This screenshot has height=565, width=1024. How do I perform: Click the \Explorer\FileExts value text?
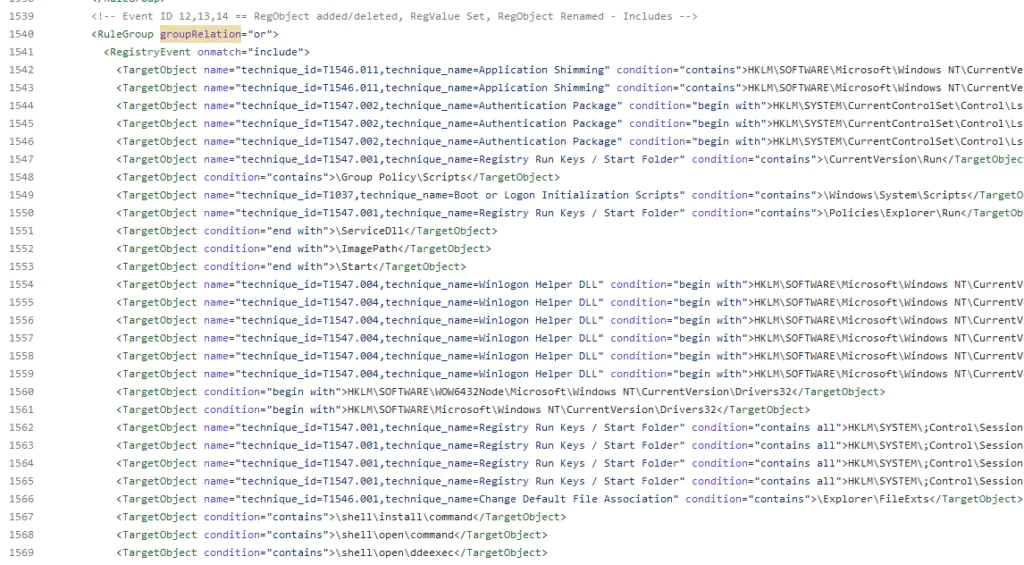(872, 499)
